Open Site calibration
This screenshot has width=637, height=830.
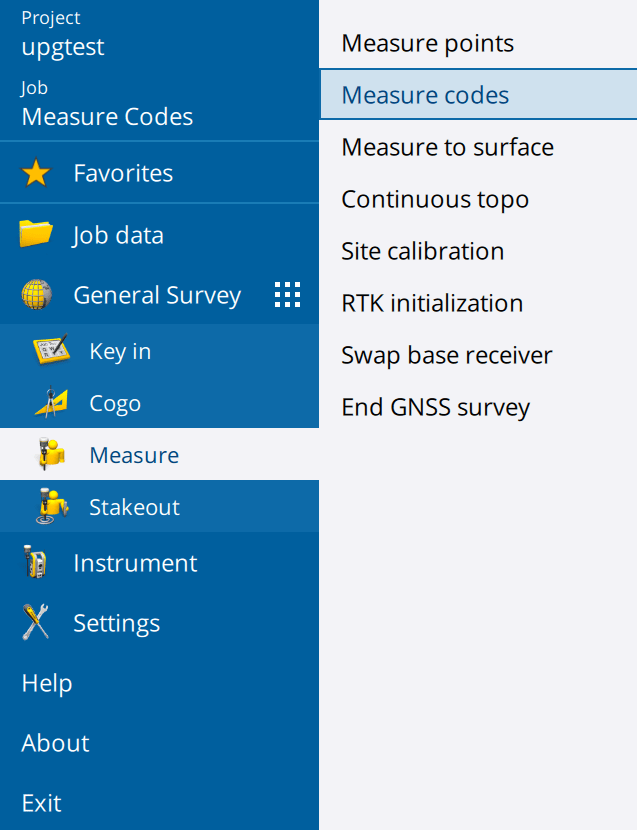pos(422,251)
